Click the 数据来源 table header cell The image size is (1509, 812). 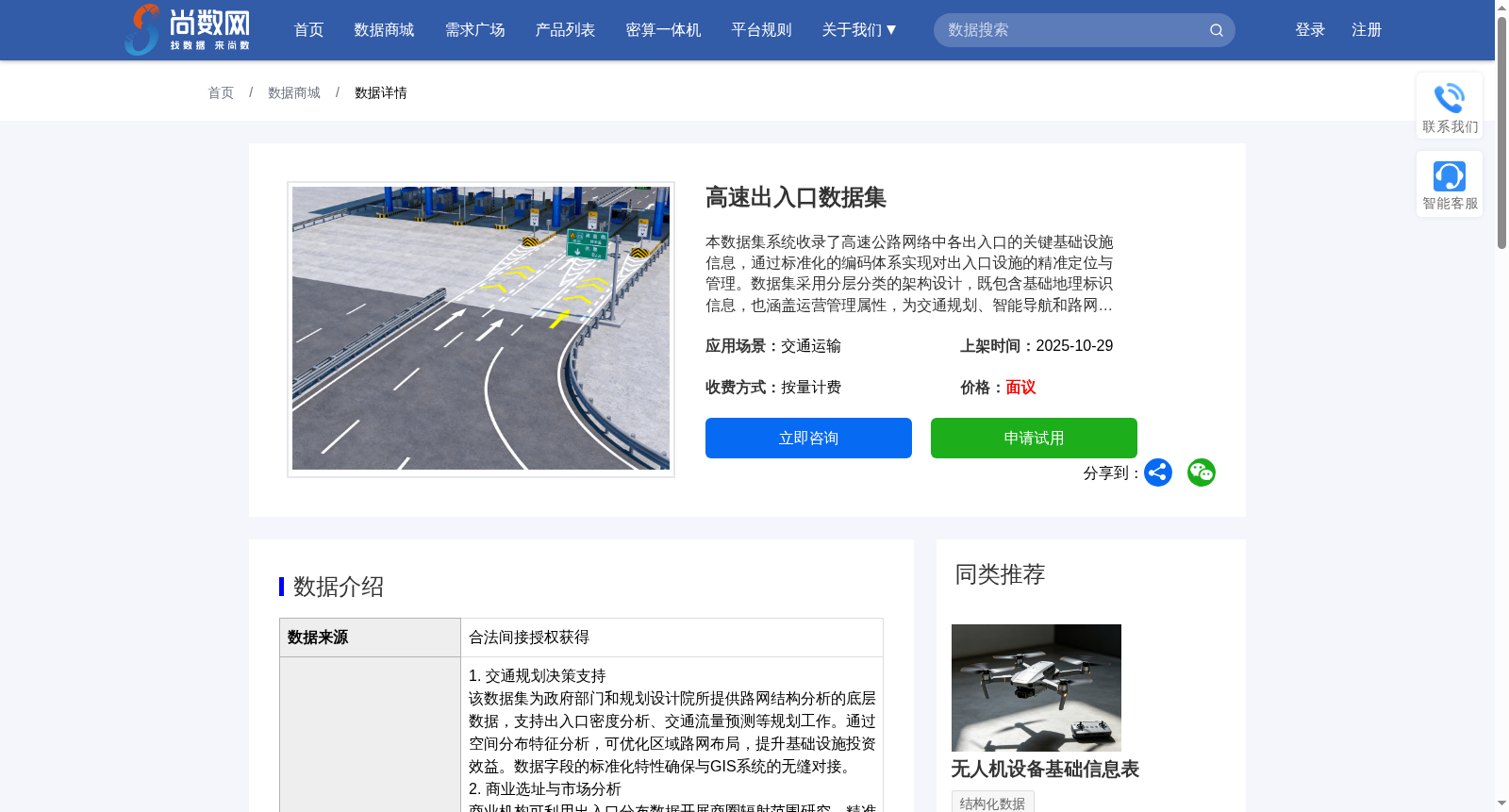370,638
